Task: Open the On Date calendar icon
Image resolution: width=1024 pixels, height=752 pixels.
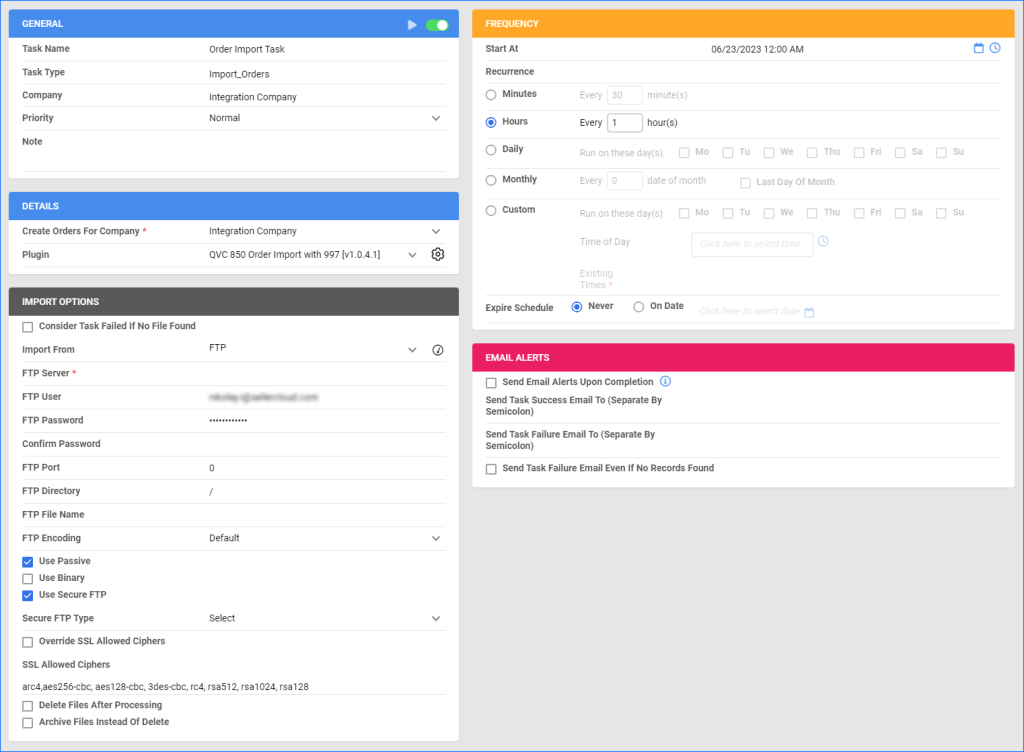Action: click(x=810, y=312)
